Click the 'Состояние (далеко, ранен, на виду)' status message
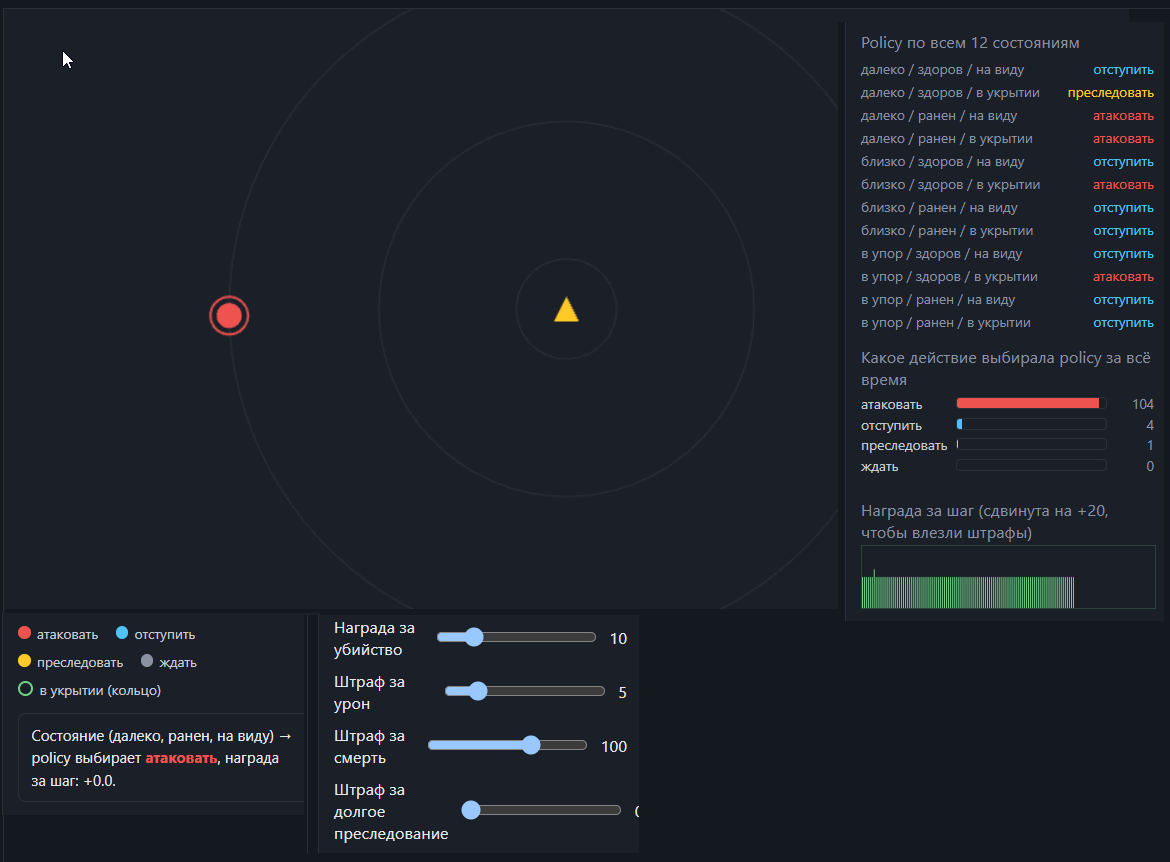The image size is (1170, 862). click(161, 758)
